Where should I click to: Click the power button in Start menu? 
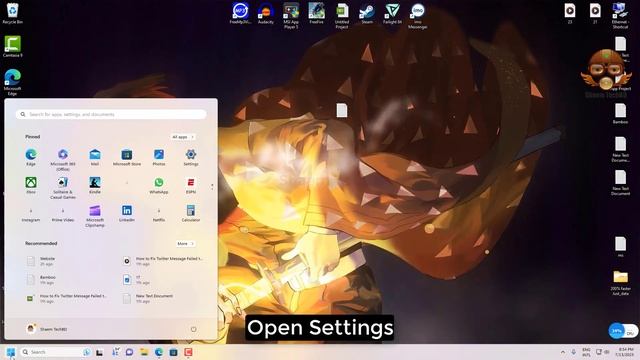click(x=193, y=329)
